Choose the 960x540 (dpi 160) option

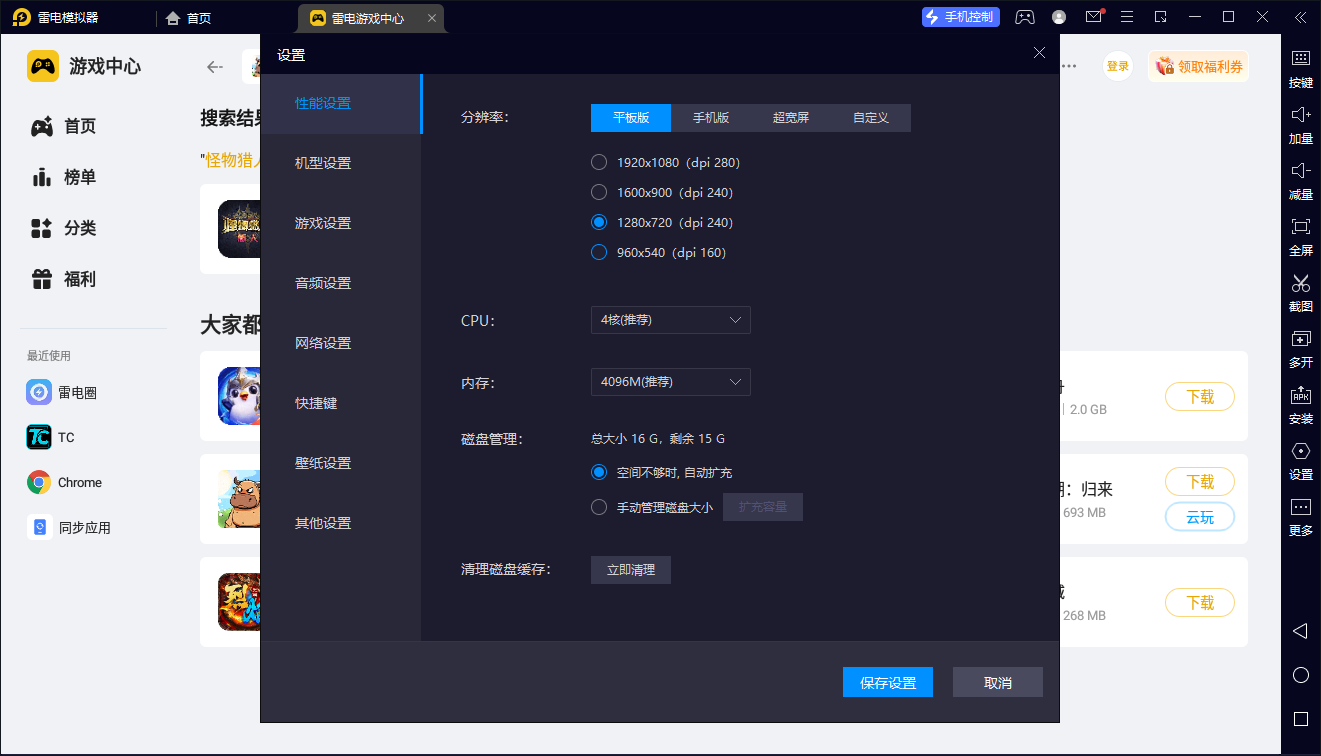pyautogui.click(x=599, y=252)
